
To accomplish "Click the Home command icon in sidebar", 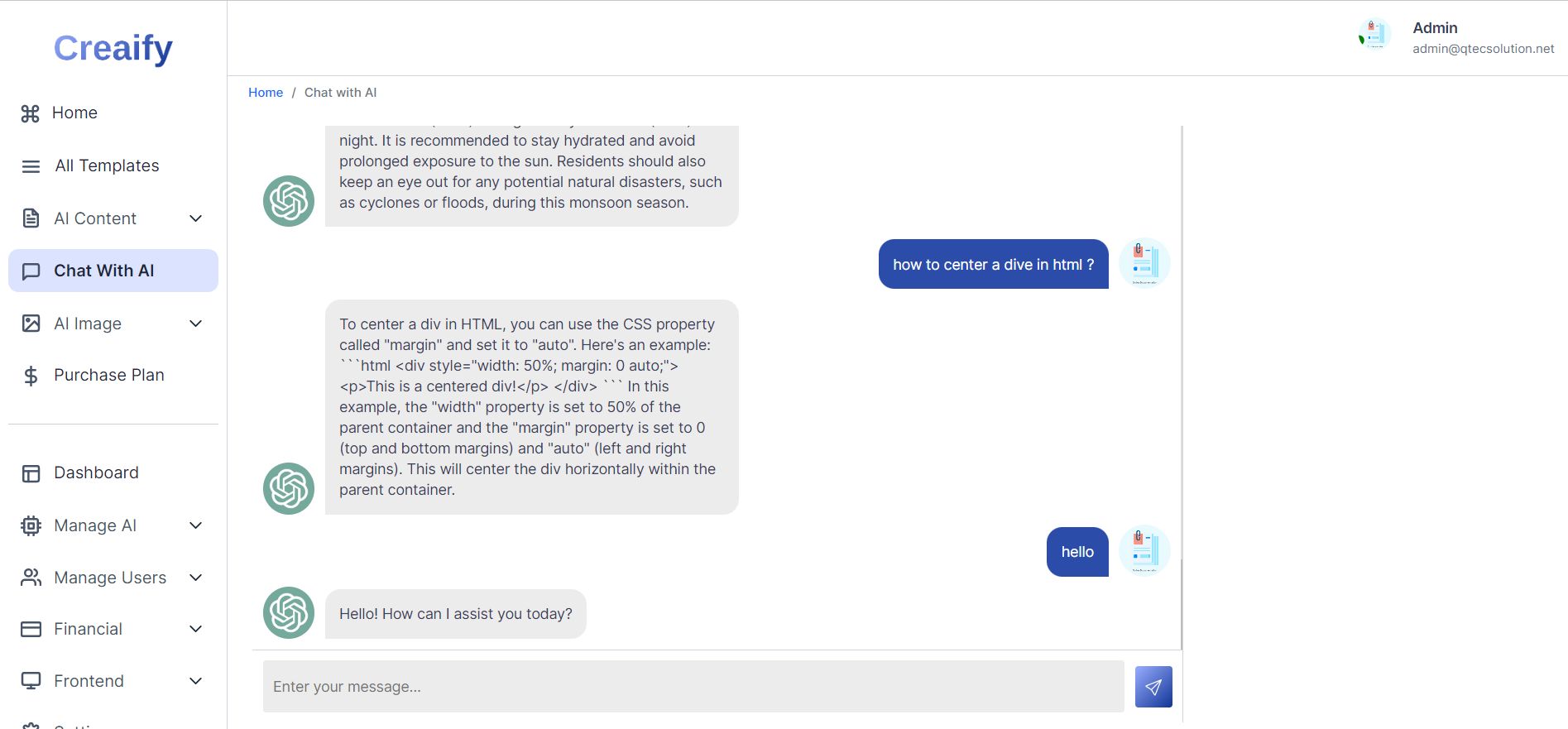I will [x=31, y=113].
